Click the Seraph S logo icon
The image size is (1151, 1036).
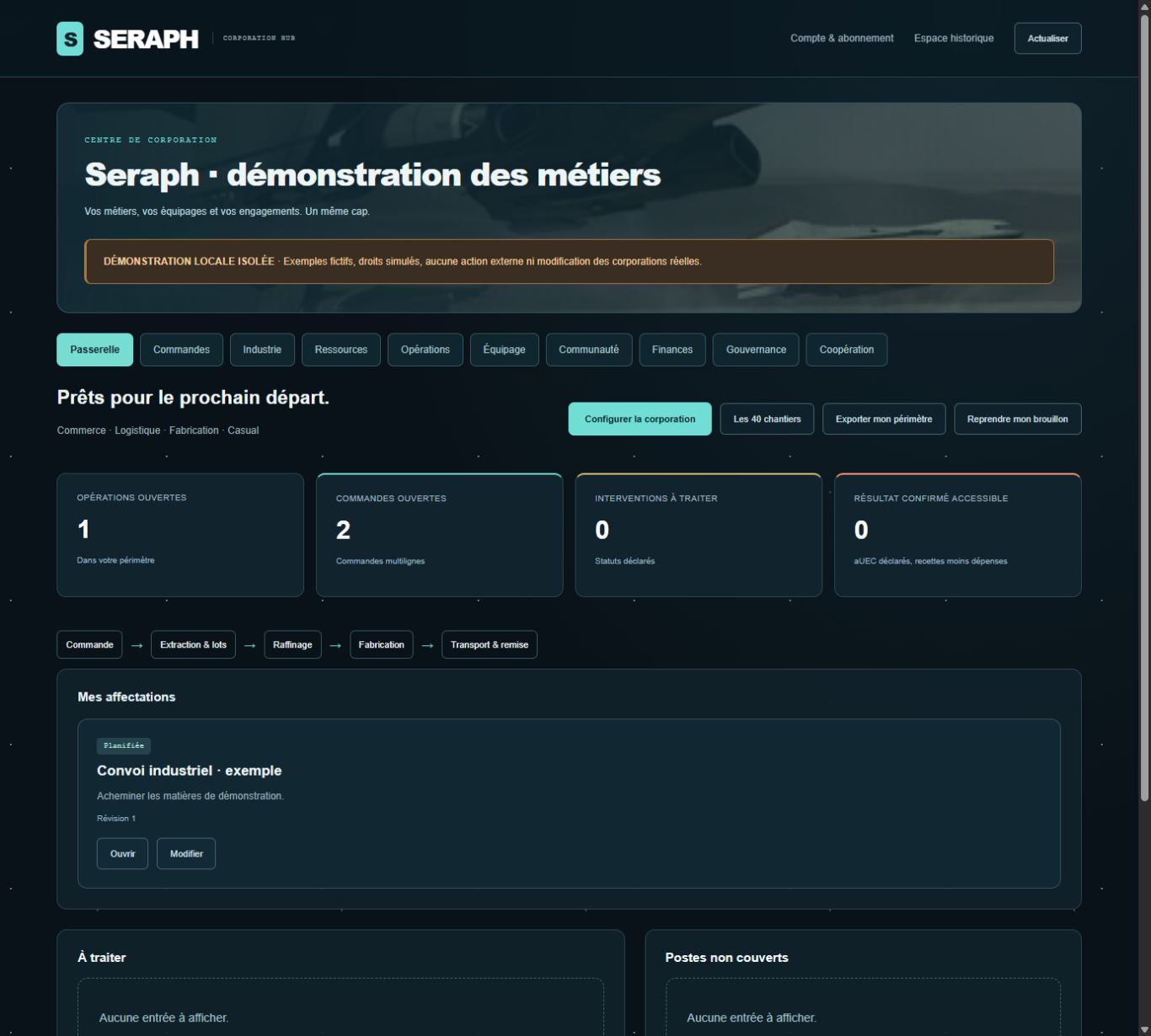70,39
